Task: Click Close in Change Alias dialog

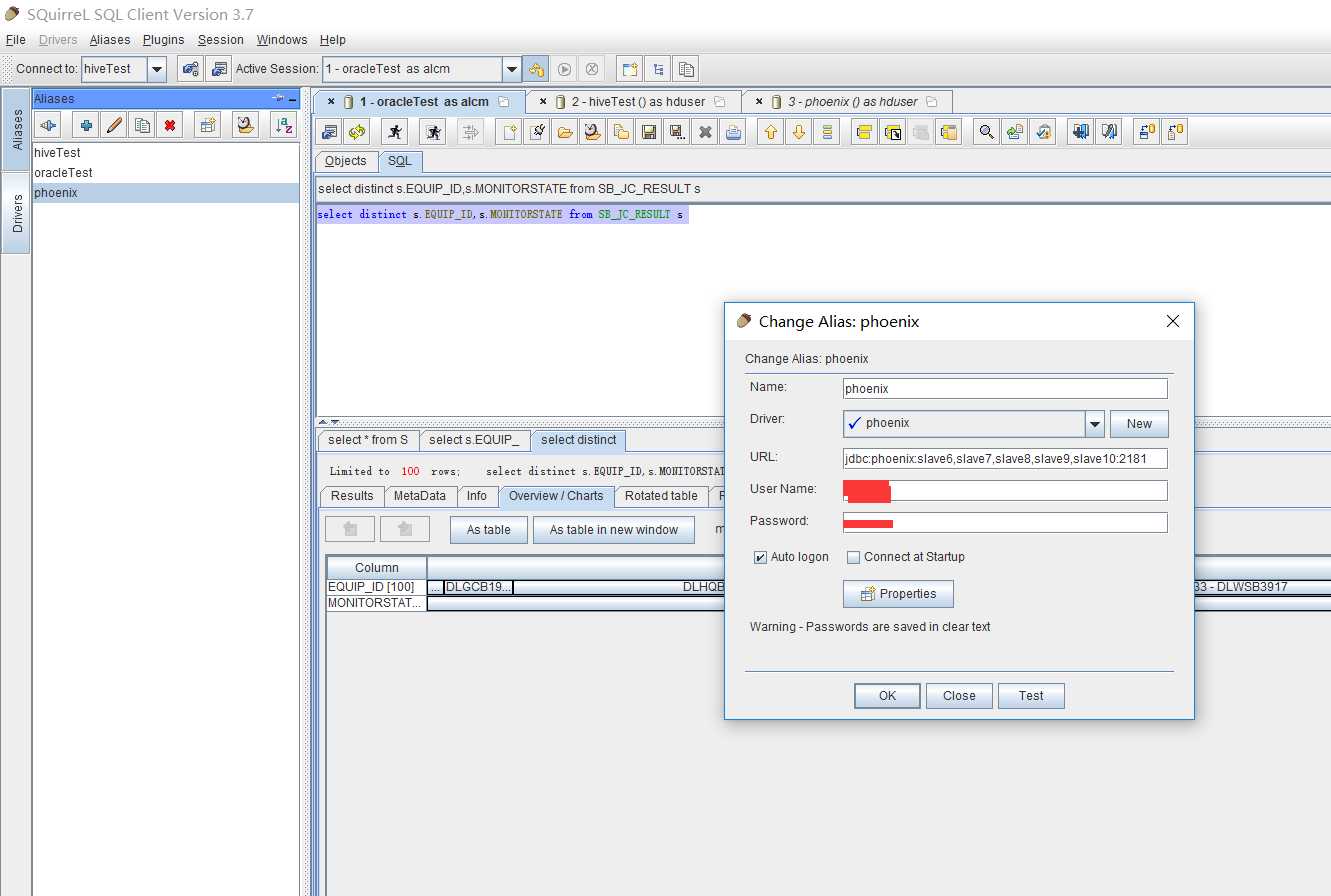Action: coord(959,696)
